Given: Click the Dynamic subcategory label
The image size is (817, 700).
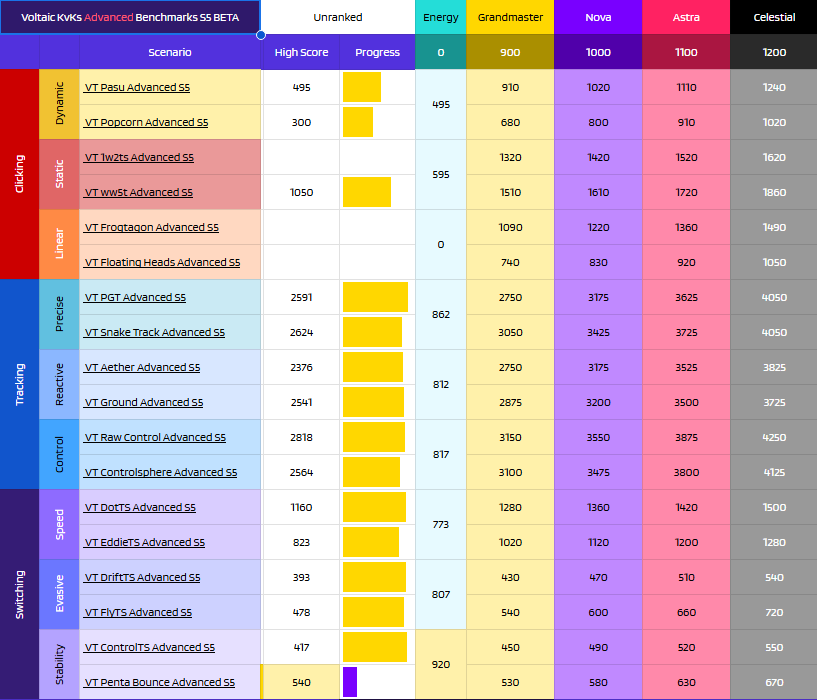Looking at the screenshot, I should click(x=57, y=104).
